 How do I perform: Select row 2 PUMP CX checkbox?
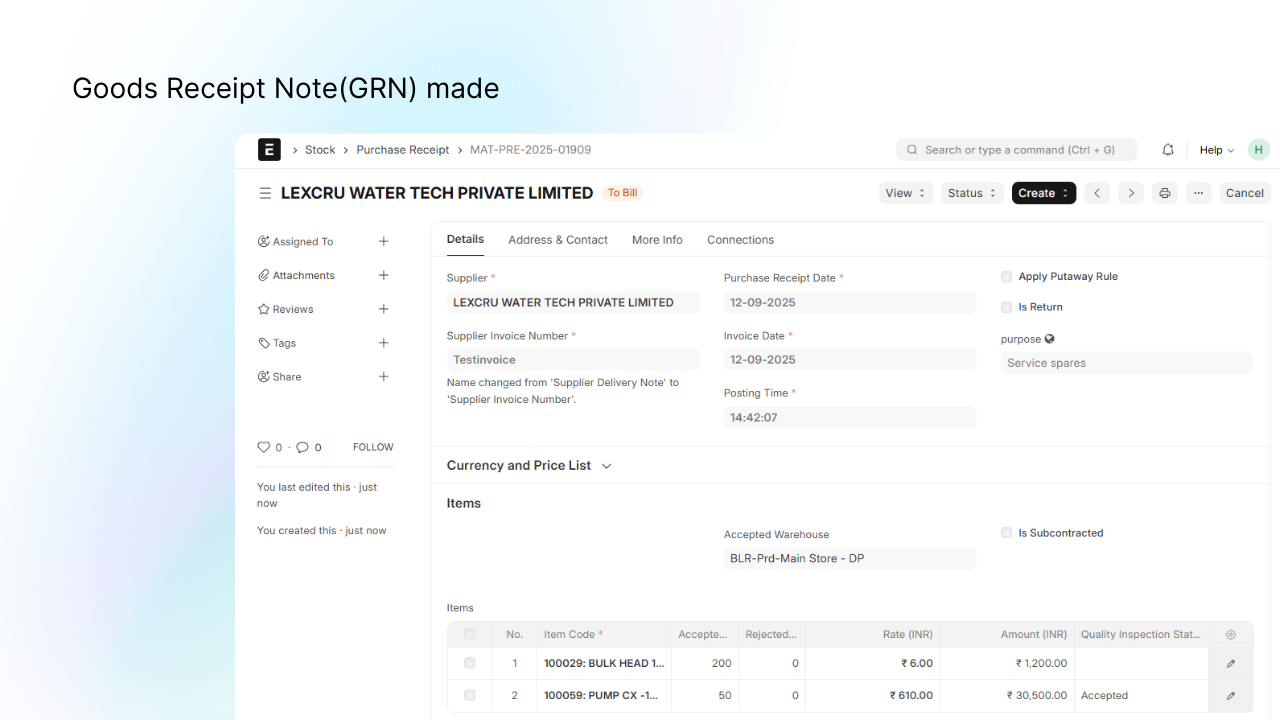[470, 695]
